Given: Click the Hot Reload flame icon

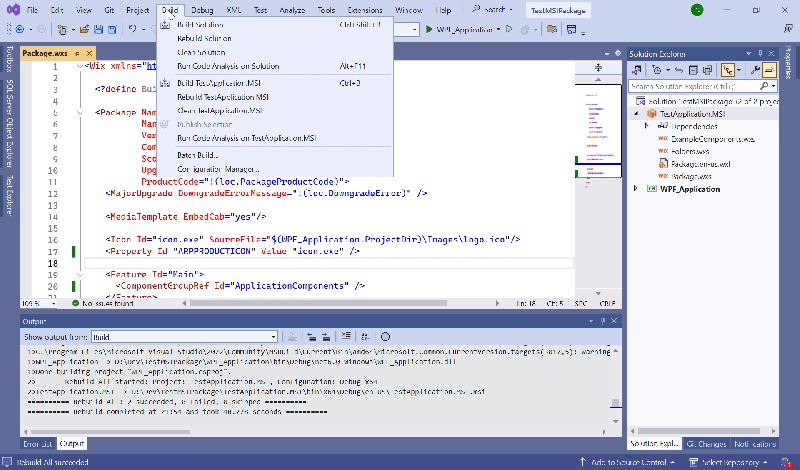Looking at the screenshot, I should coord(524,30).
